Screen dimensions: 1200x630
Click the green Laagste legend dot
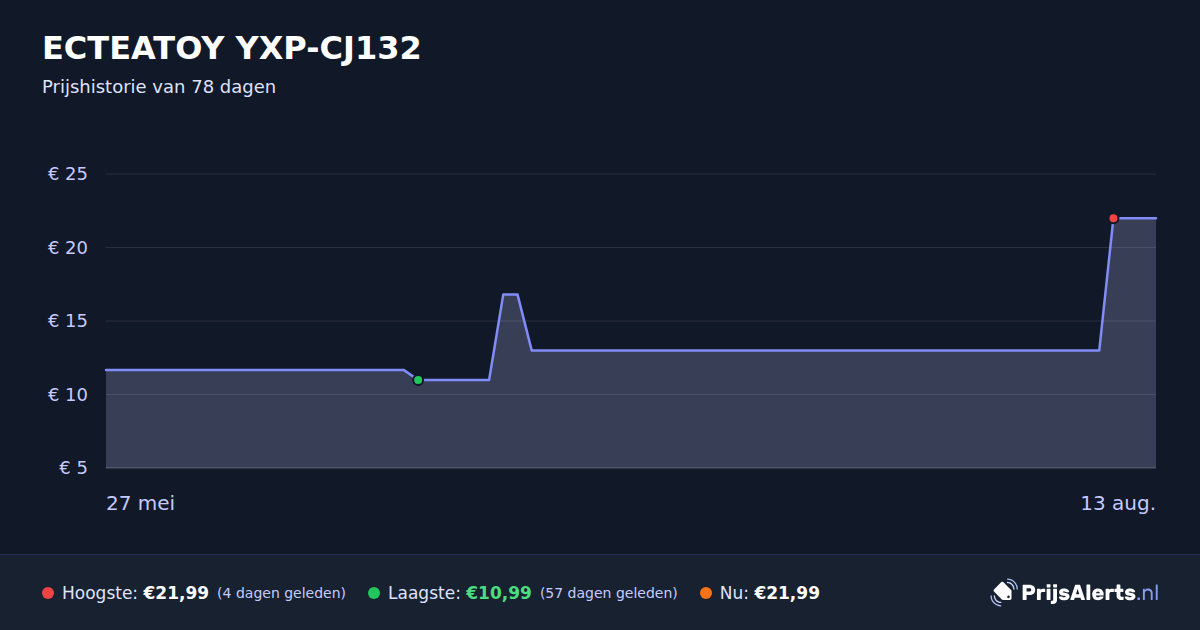(x=374, y=593)
